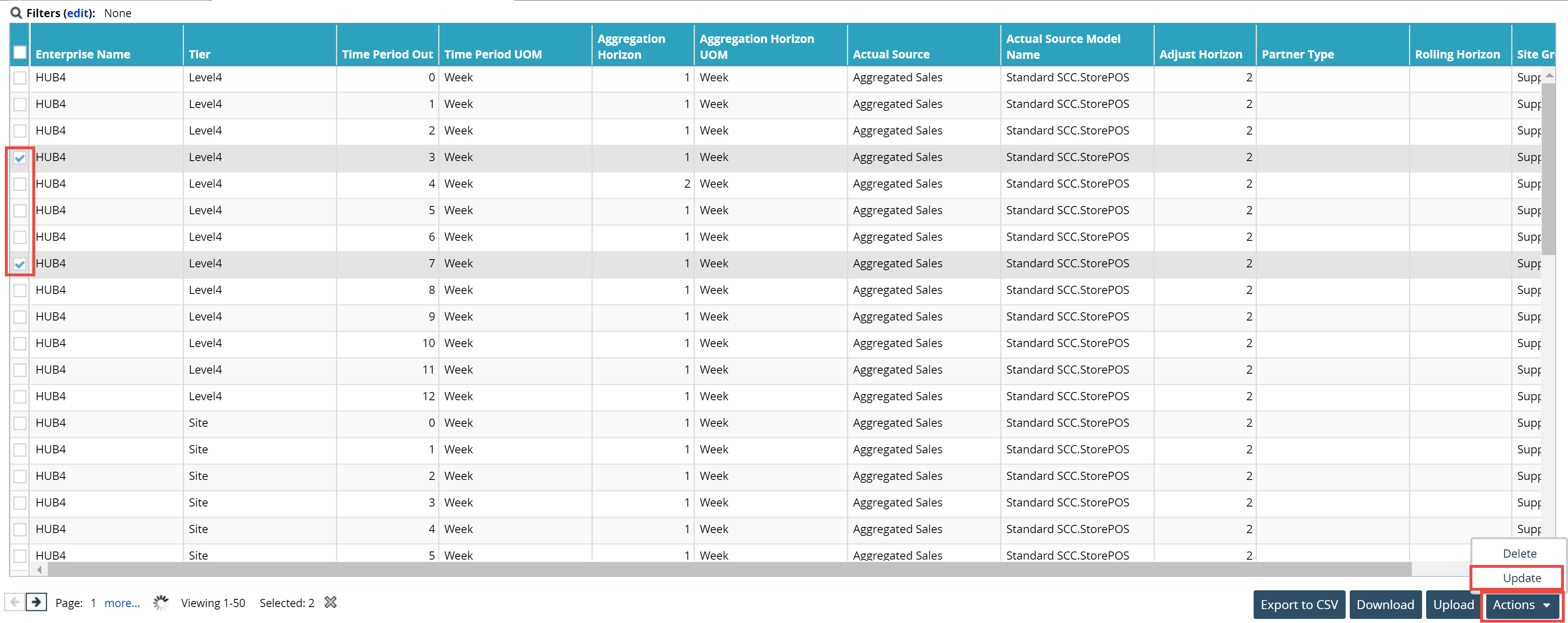Click the up arrow of vertical scrollbar

[x=1549, y=76]
